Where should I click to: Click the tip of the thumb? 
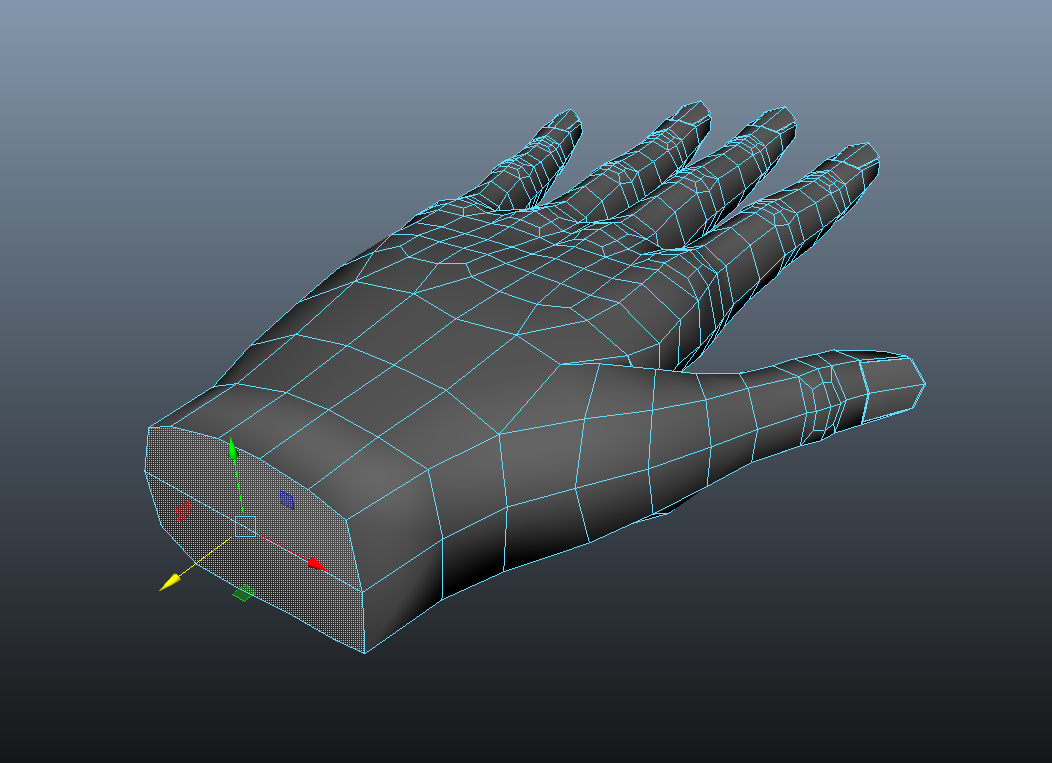coord(915,380)
